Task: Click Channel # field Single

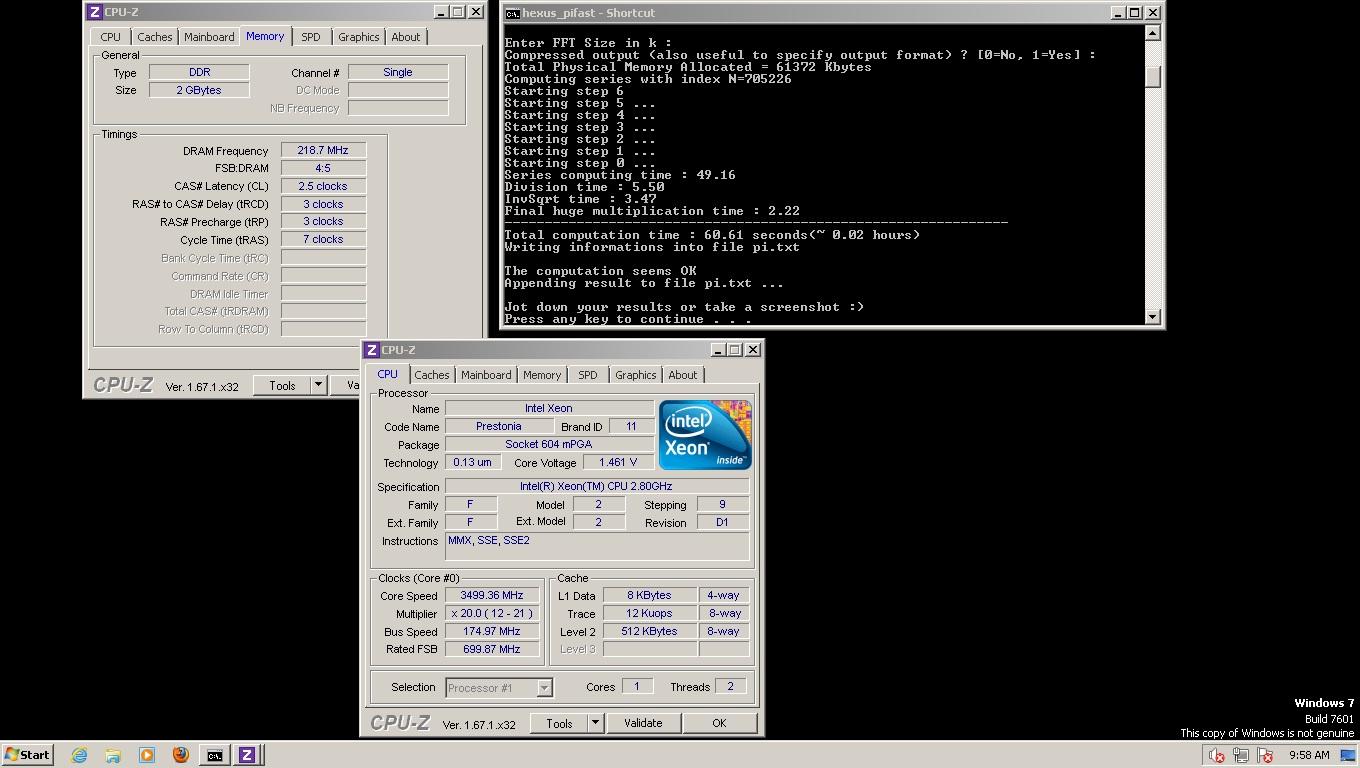Action: coord(398,72)
